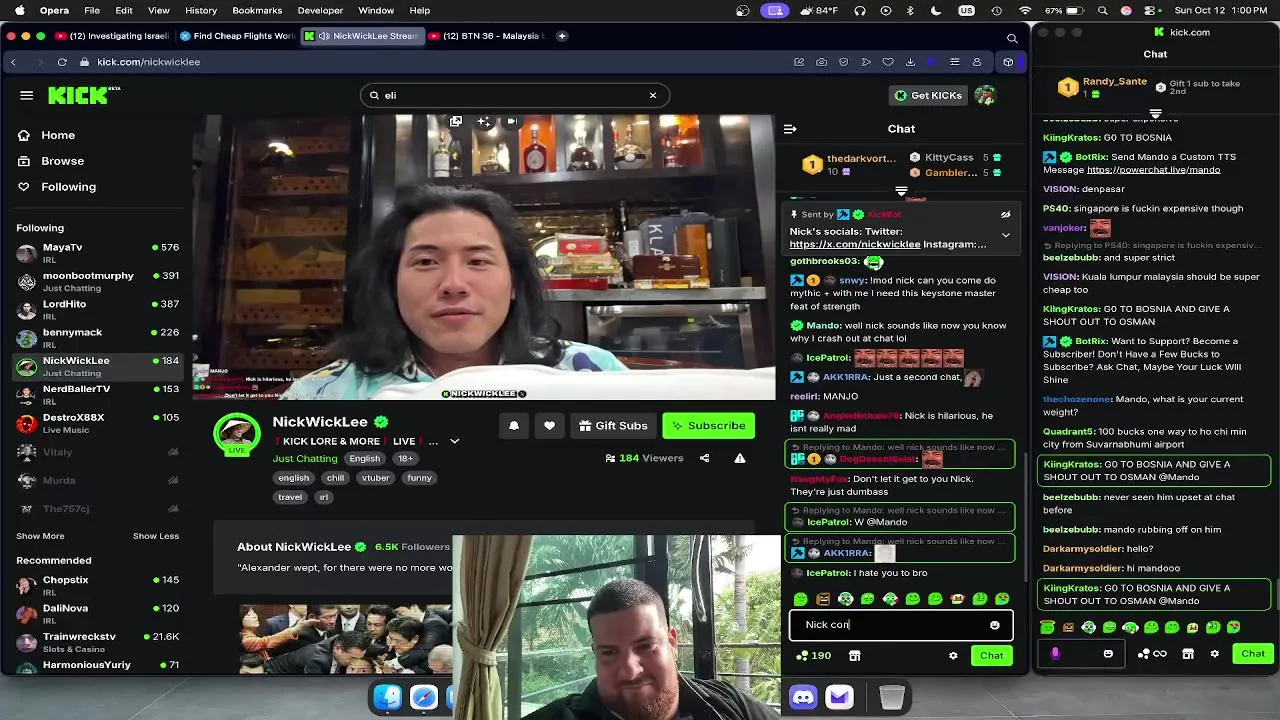Viewport: 1280px width, 720px height.
Task: Send with Chat button in popout chat
Action: click(1253, 653)
